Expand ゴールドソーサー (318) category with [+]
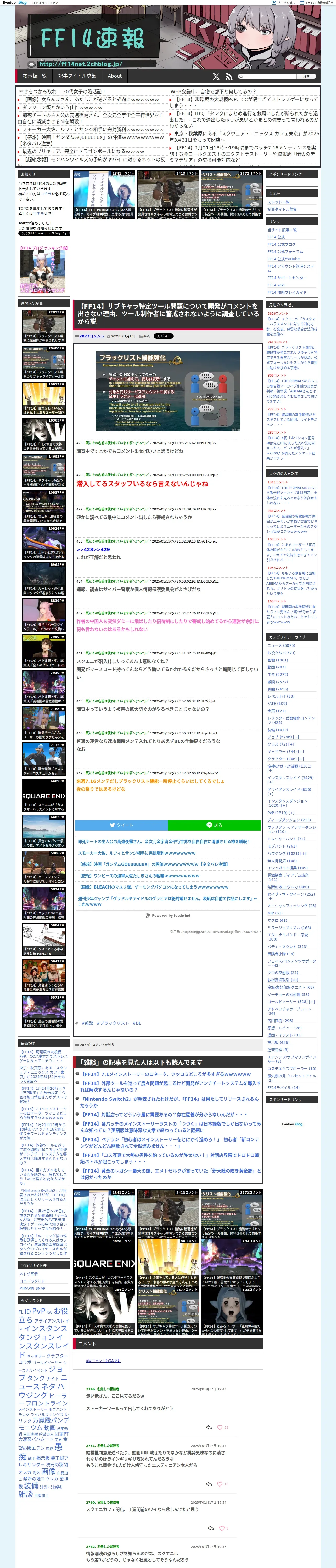This screenshot has height=1568, width=336. 312,1002
